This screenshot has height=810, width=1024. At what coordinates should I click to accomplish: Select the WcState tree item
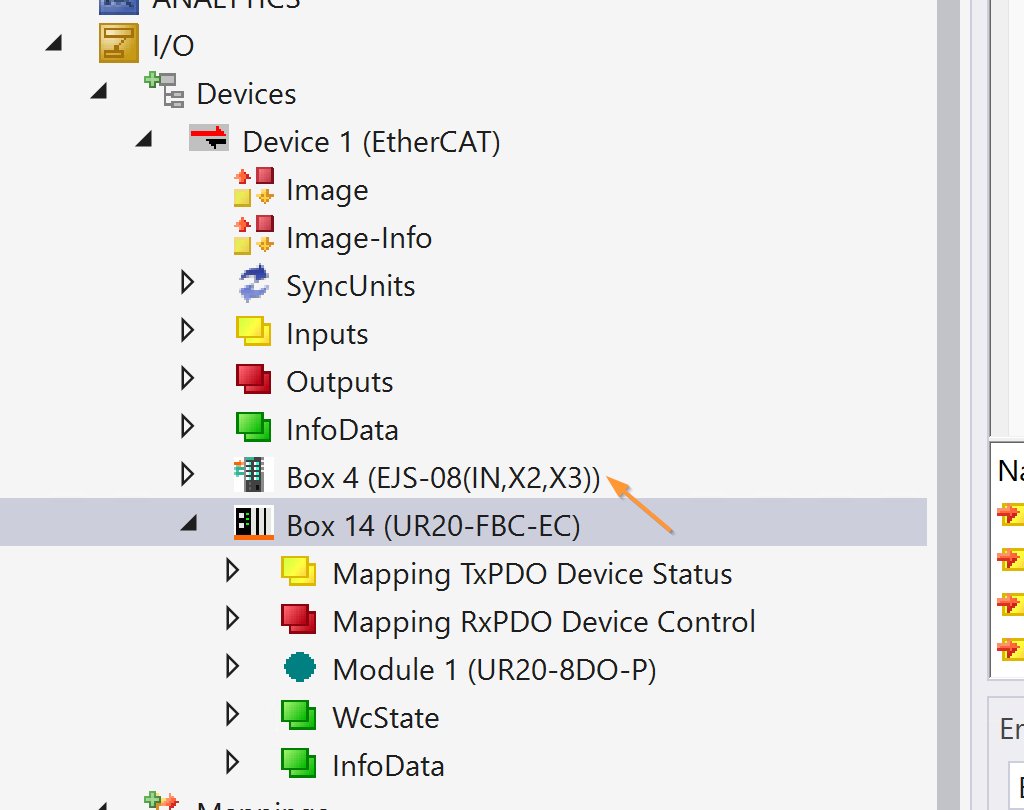(385, 718)
